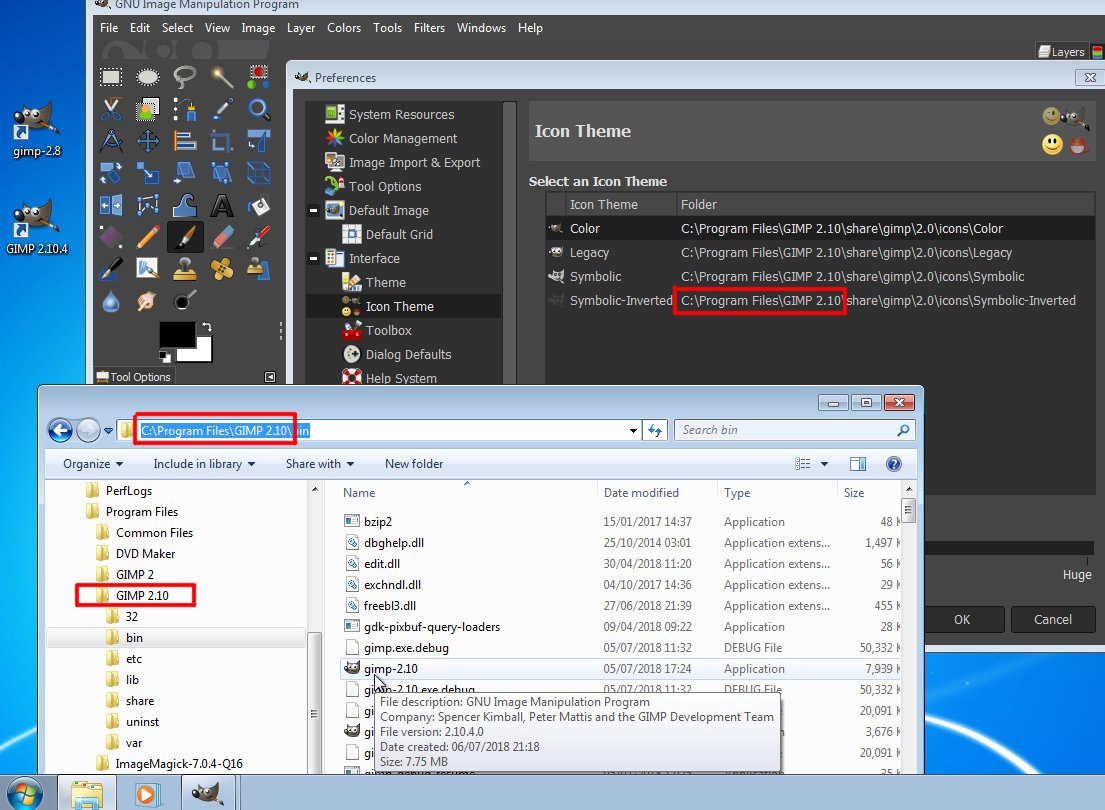Select the Scale tool
The image size is (1105, 810).
147,173
